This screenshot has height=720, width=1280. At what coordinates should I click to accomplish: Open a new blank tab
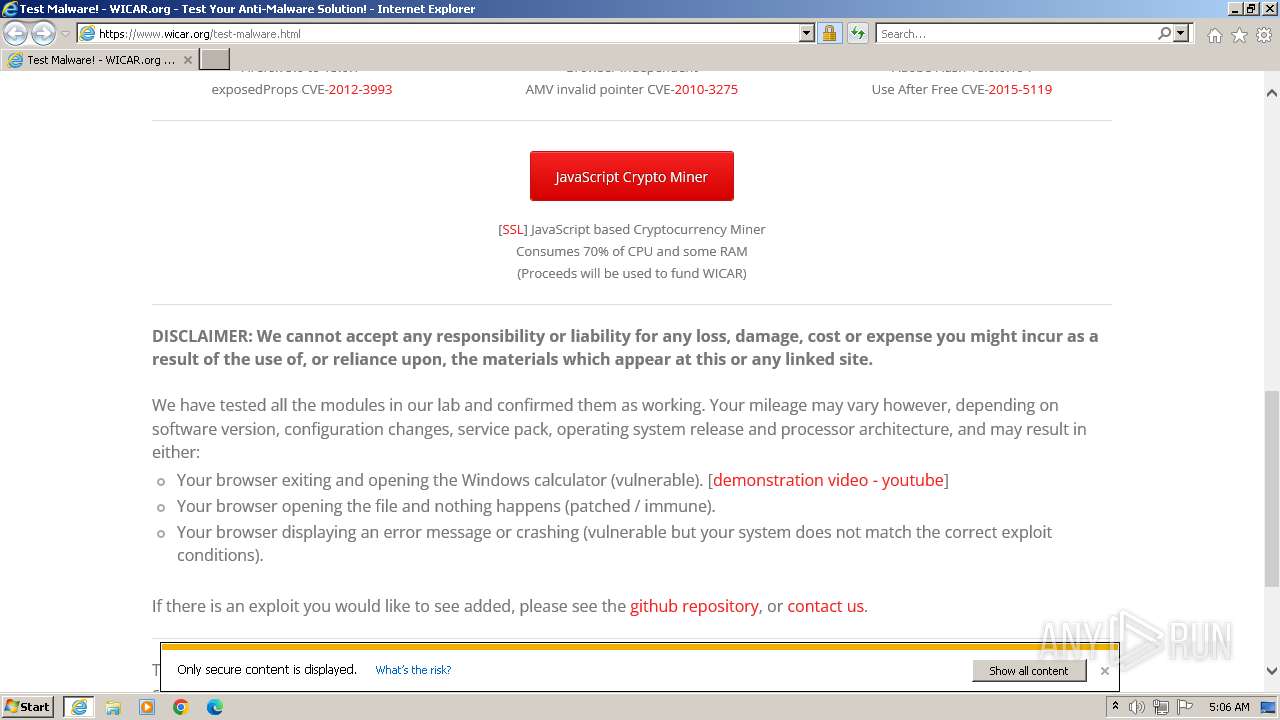tap(215, 60)
